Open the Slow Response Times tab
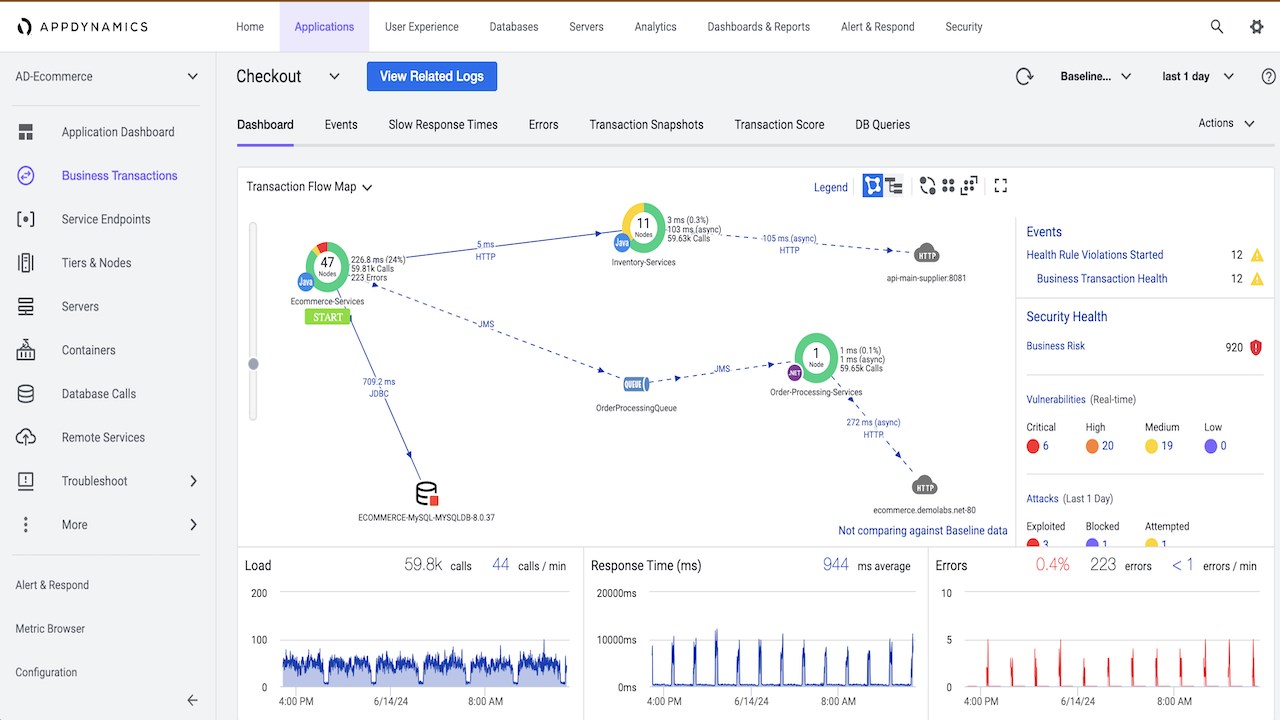Viewport: 1280px width, 720px height. [x=443, y=125]
